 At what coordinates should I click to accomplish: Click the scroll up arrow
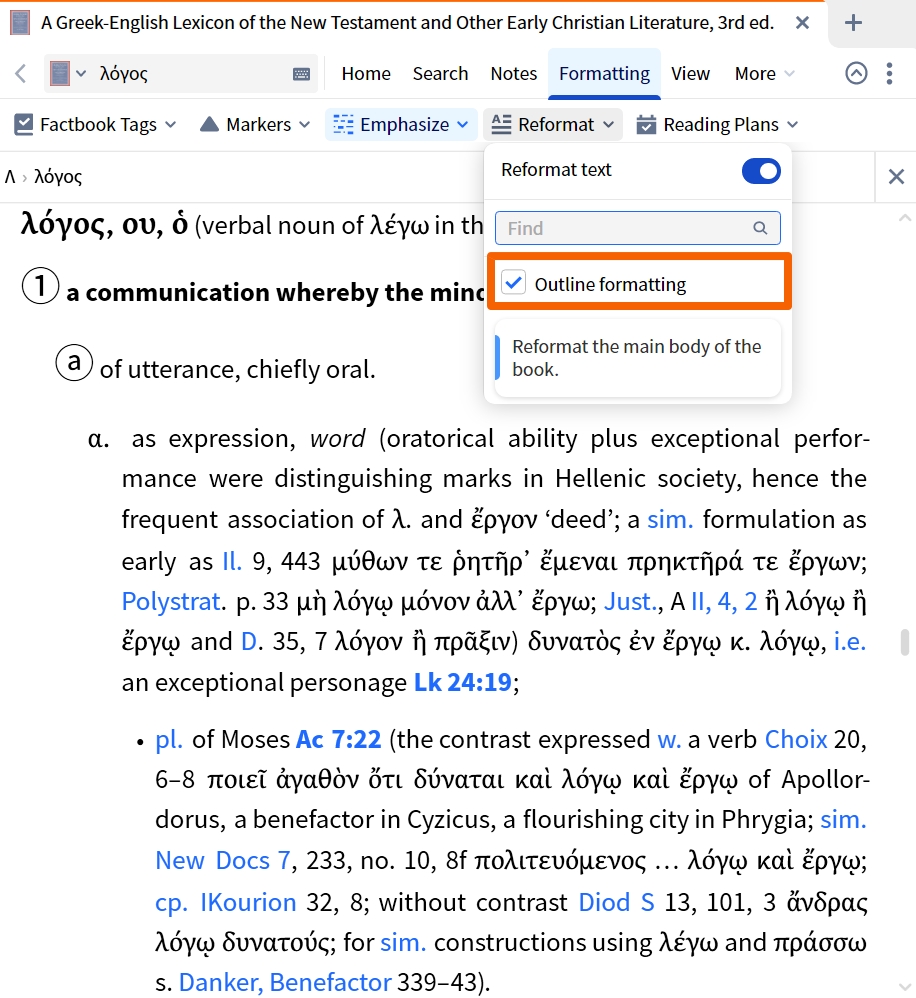905,218
